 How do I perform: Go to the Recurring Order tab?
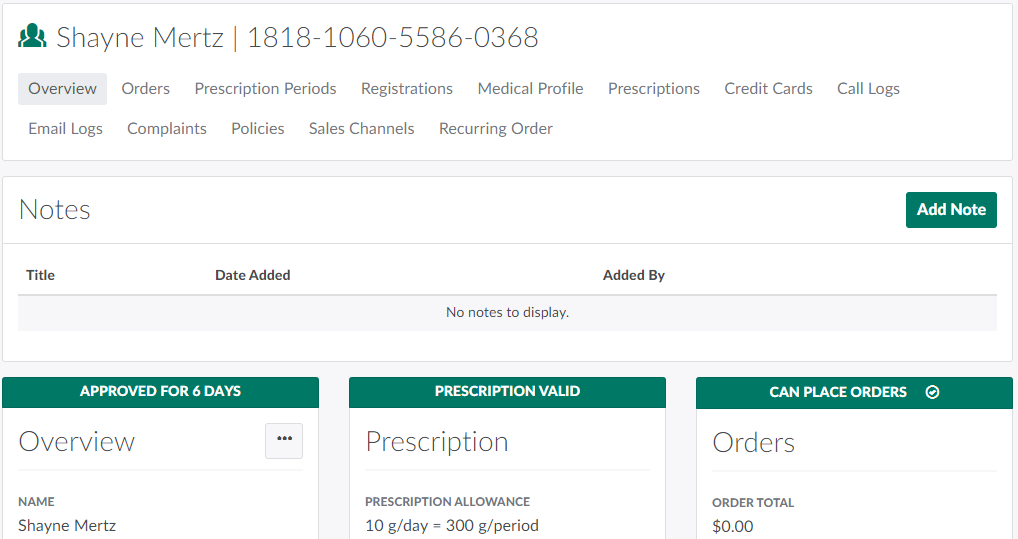(496, 129)
